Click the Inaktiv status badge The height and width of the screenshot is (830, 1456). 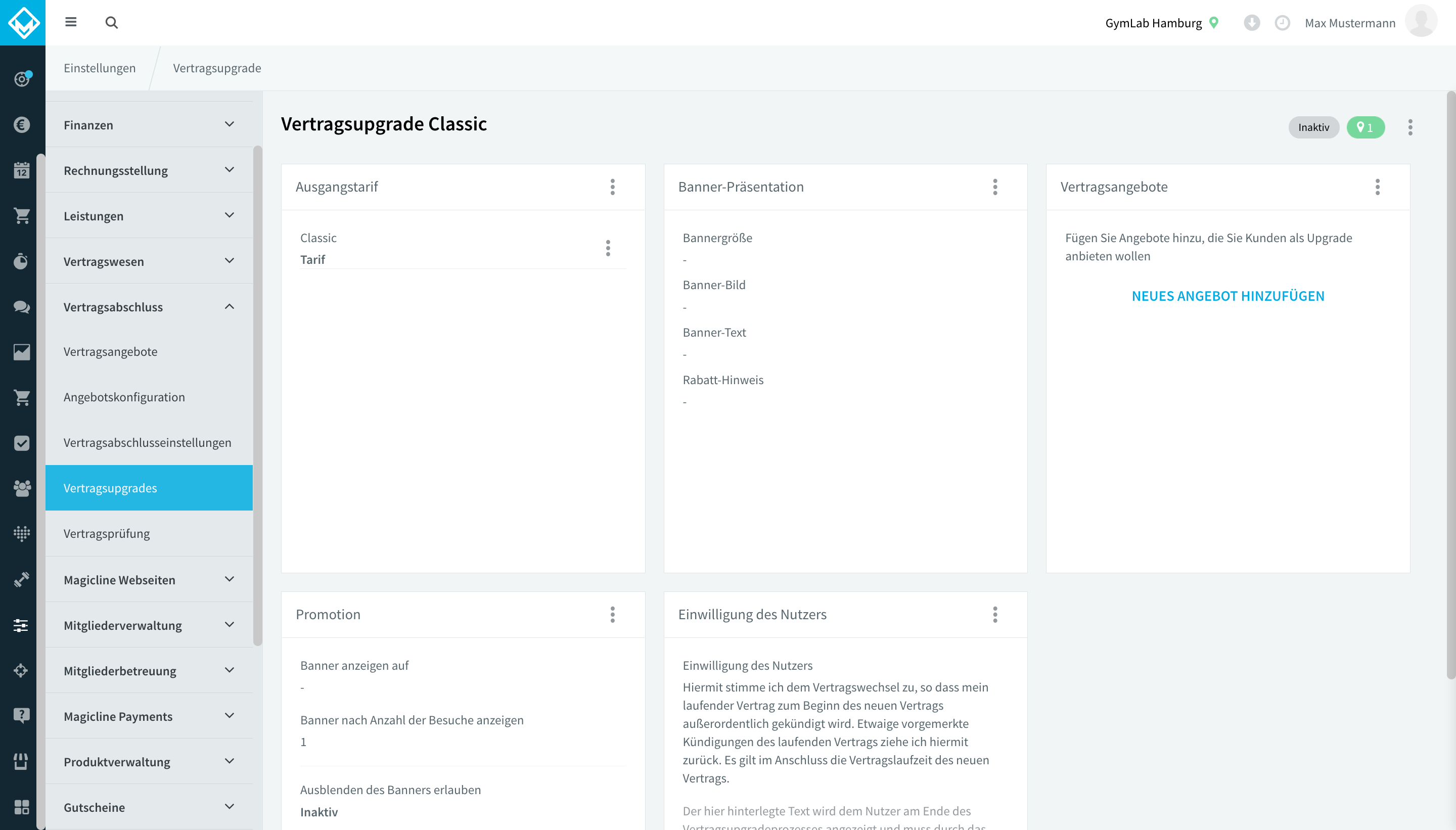point(1313,127)
